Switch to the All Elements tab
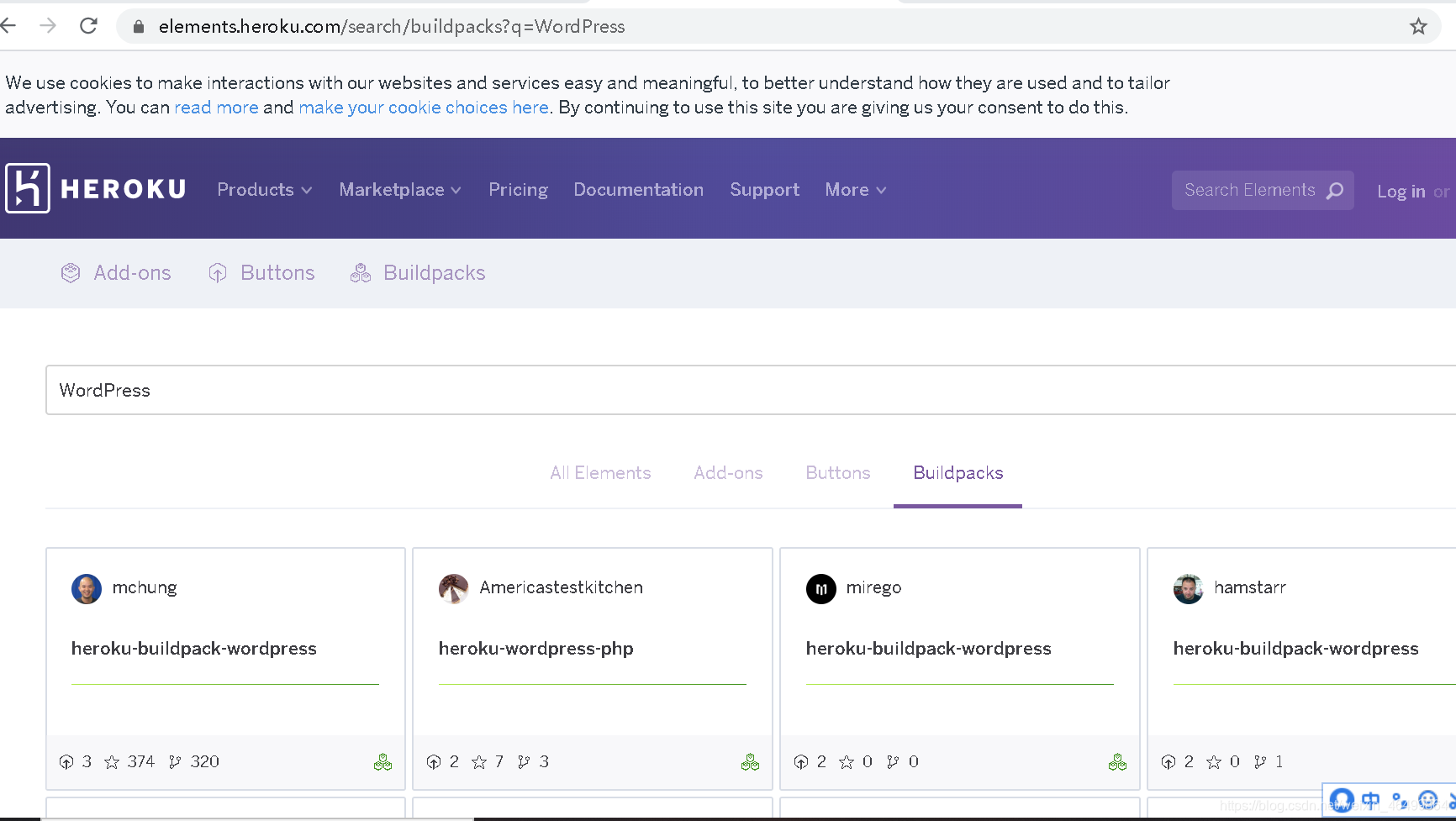This screenshot has width=1456, height=821. [600, 473]
